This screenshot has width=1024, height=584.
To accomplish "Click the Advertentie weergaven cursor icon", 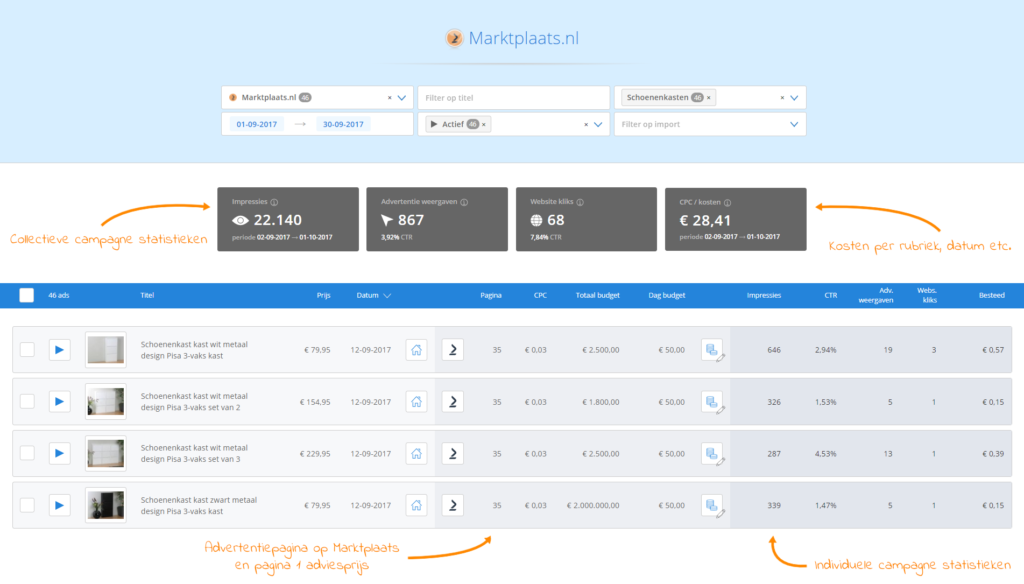I will [387, 220].
